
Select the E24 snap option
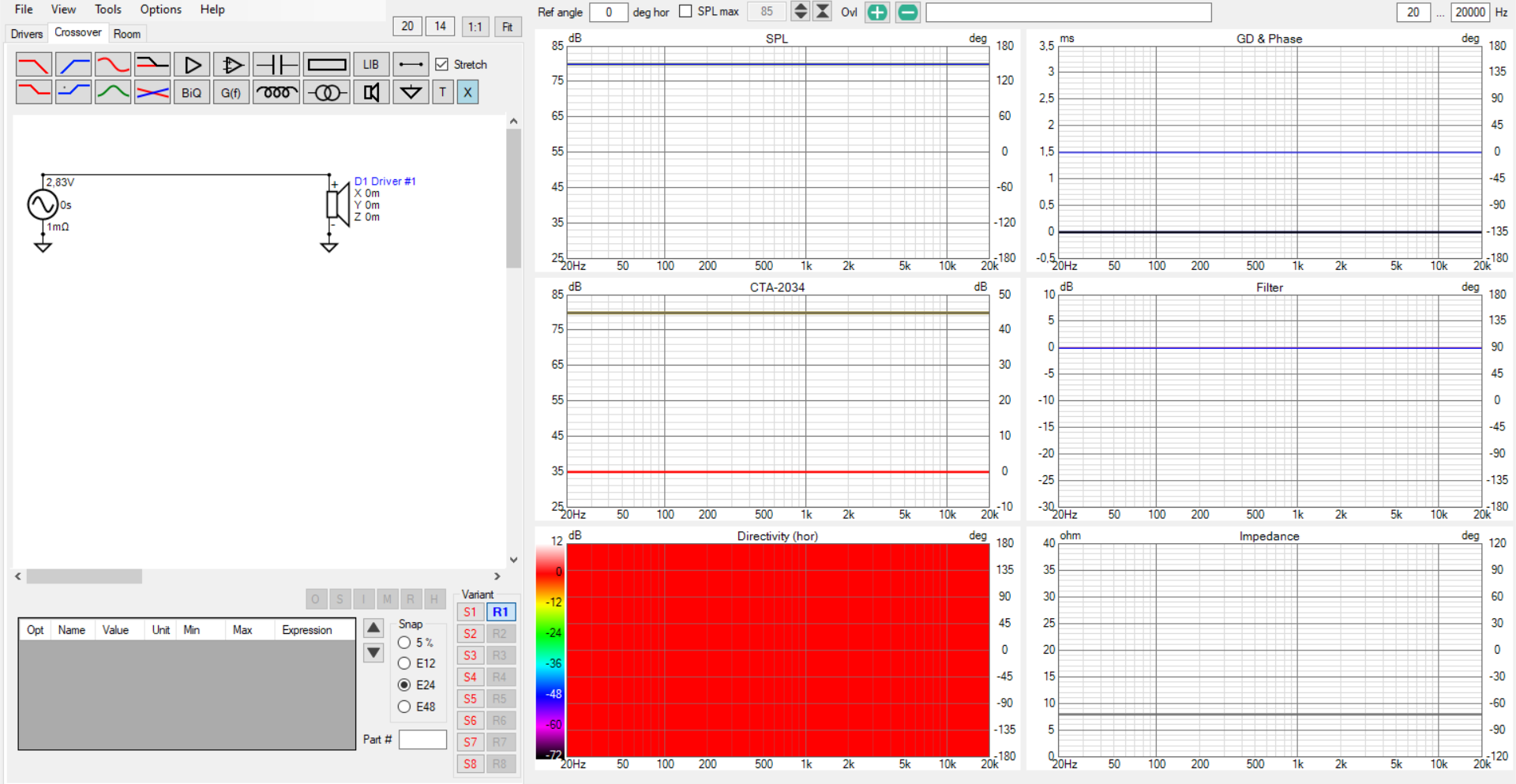pos(404,685)
